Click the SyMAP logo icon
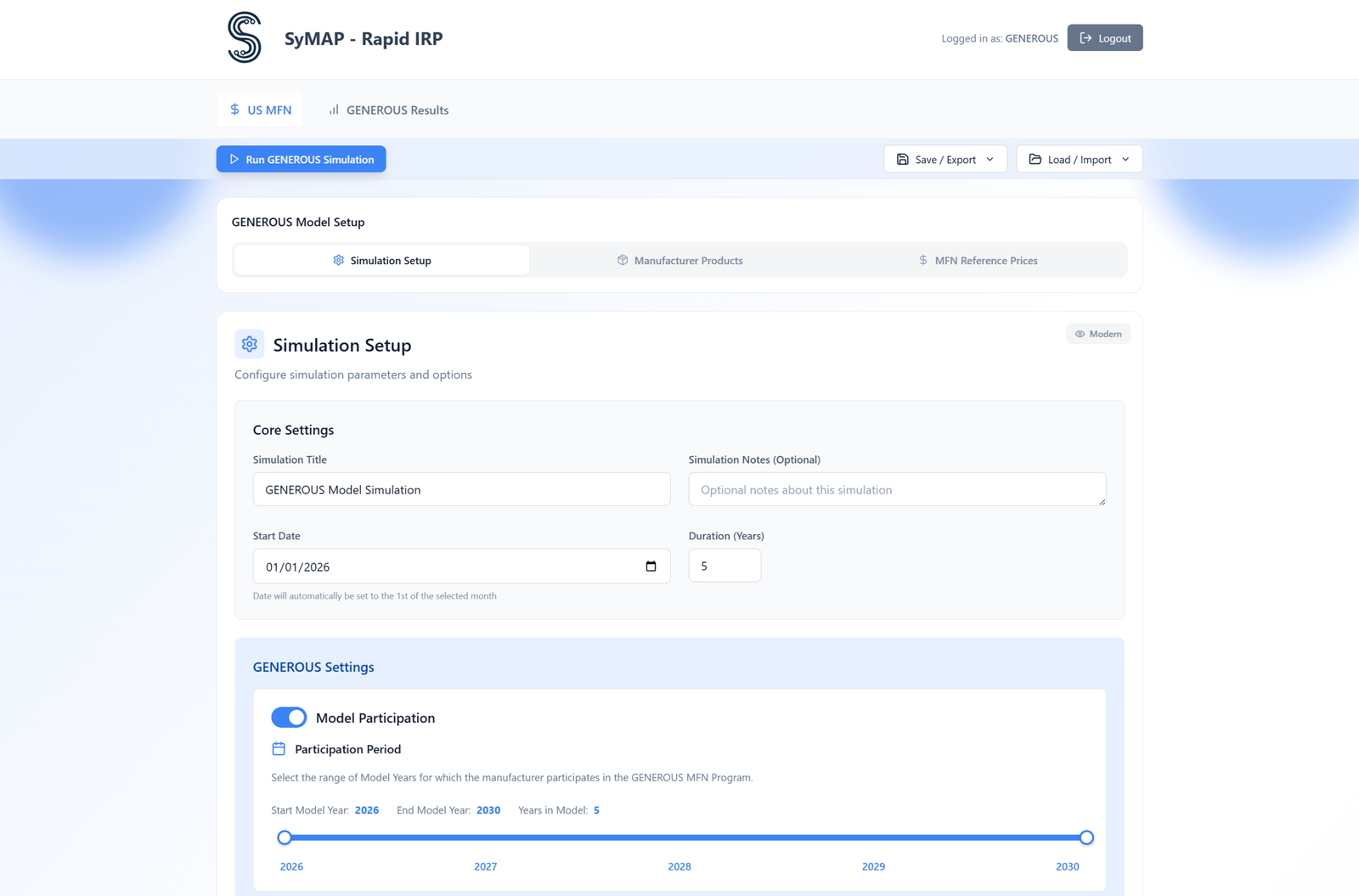The width and height of the screenshot is (1359, 896). (x=243, y=38)
